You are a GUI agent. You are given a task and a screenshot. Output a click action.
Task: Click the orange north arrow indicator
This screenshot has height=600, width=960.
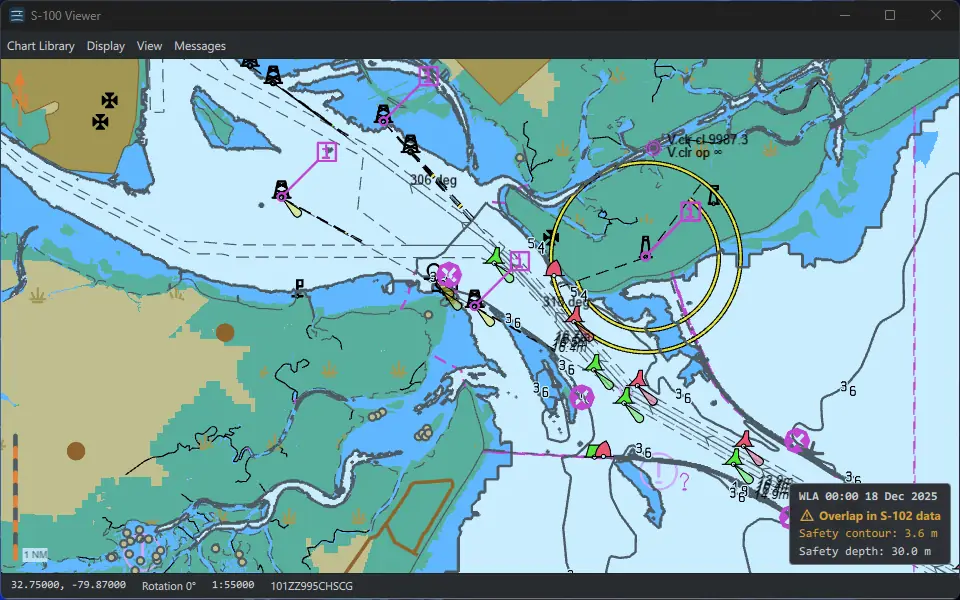[20, 98]
